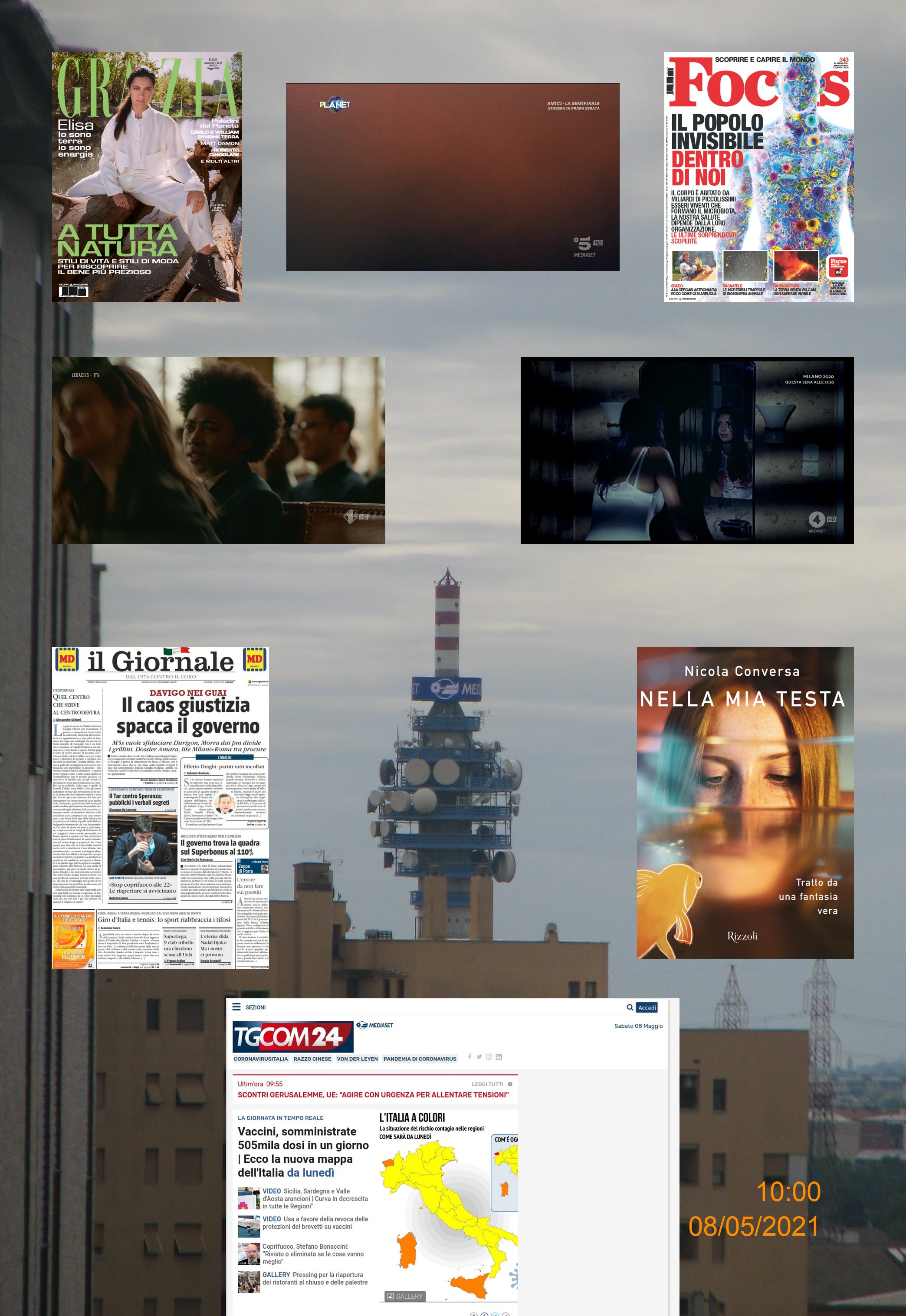906x1316 pixels.
Task: Select the VON DER LEYEN topic tag
Action: tap(357, 1059)
